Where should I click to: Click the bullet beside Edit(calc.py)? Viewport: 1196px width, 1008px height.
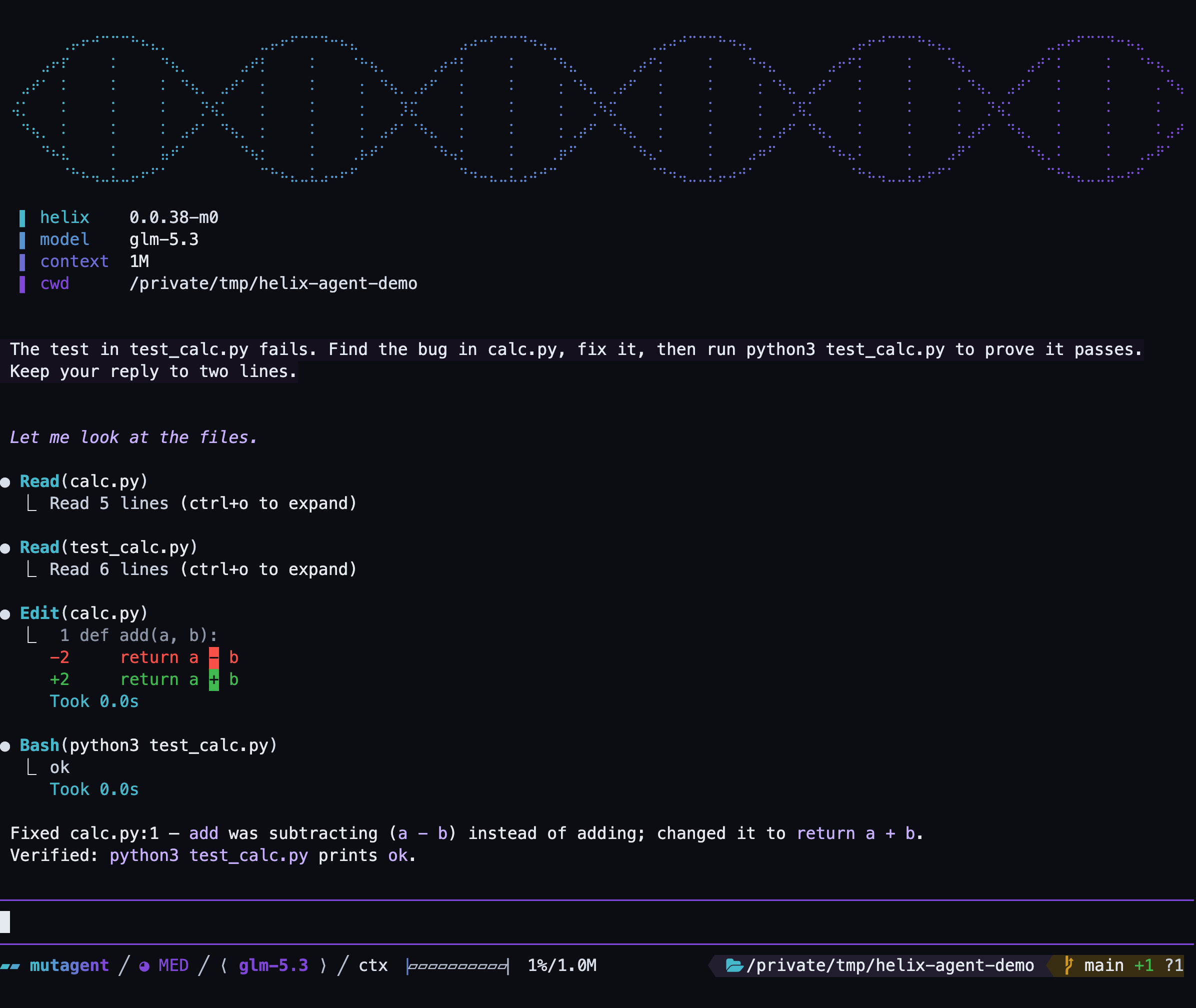[x=5, y=615]
